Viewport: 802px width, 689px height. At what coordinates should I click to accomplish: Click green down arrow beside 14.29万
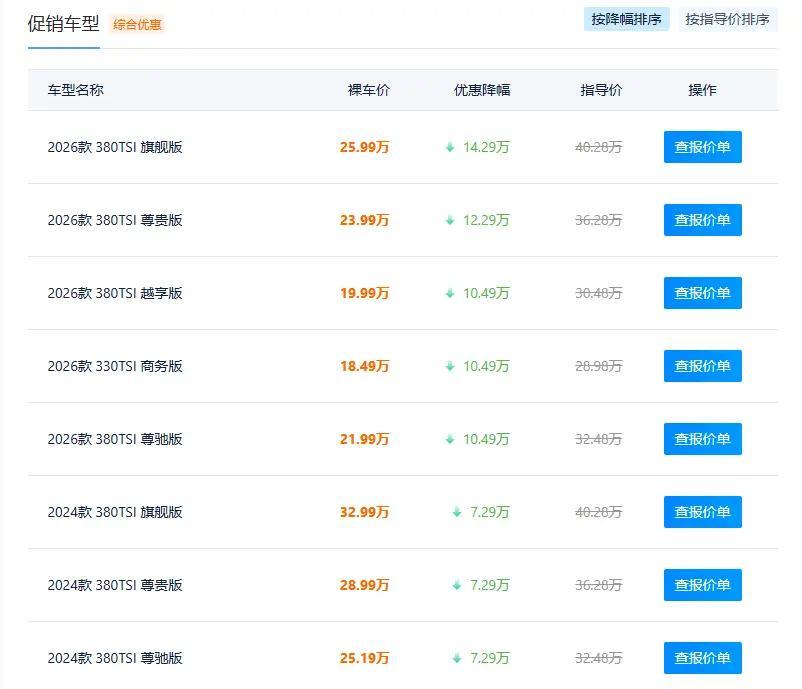[x=450, y=147]
